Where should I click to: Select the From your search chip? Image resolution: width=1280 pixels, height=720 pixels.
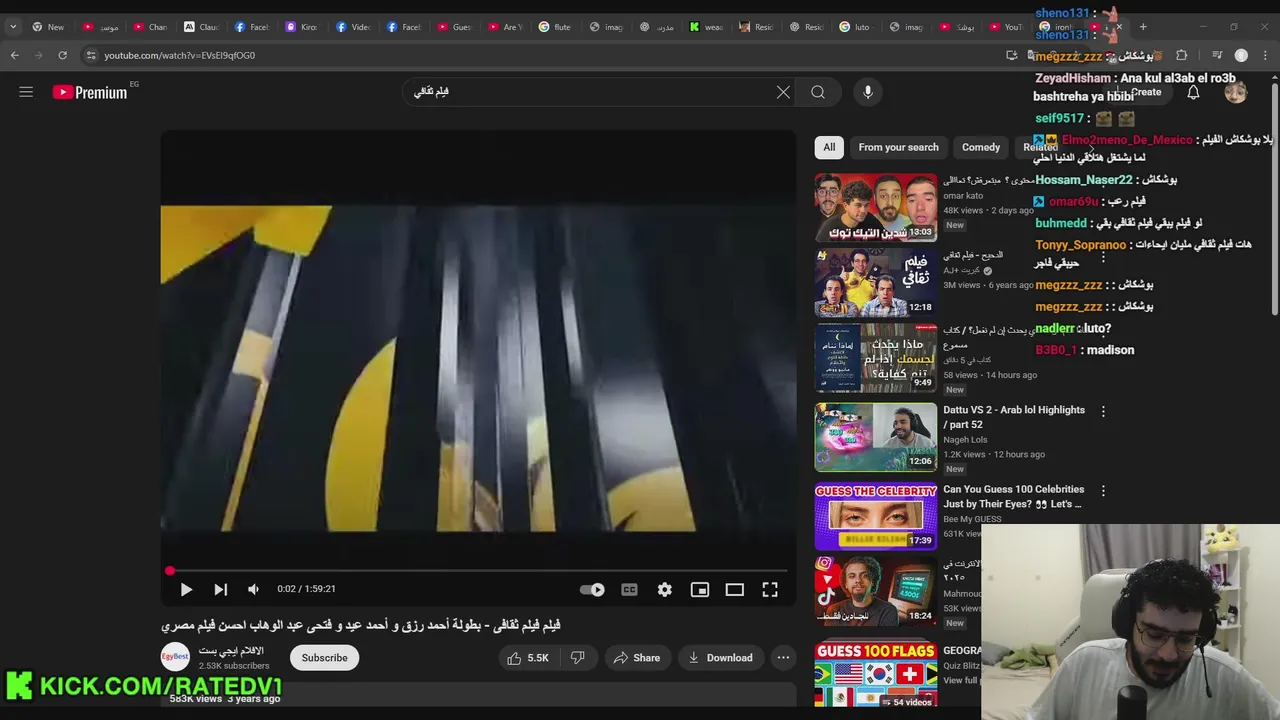[x=898, y=147]
